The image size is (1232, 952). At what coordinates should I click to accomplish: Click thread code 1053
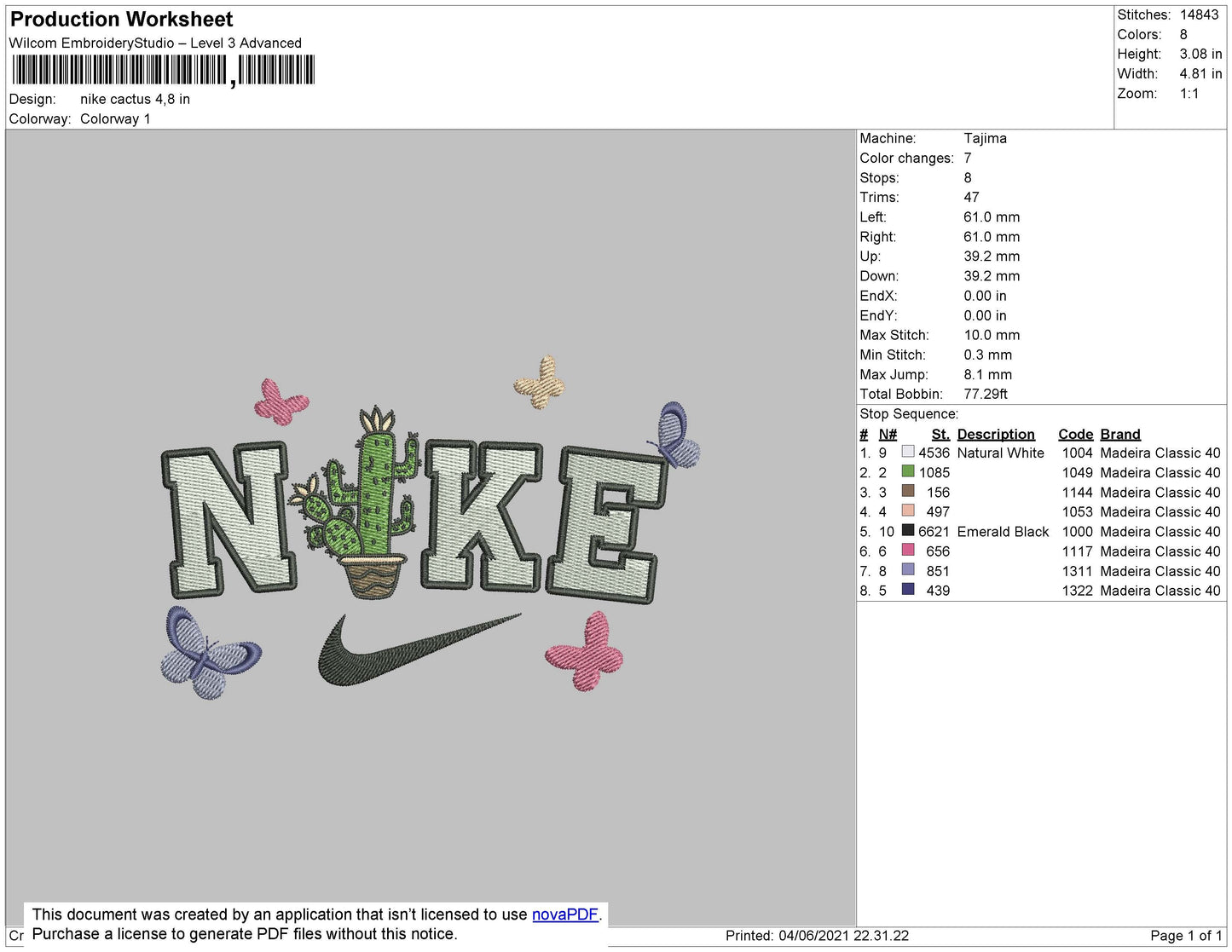(x=1077, y=512)
